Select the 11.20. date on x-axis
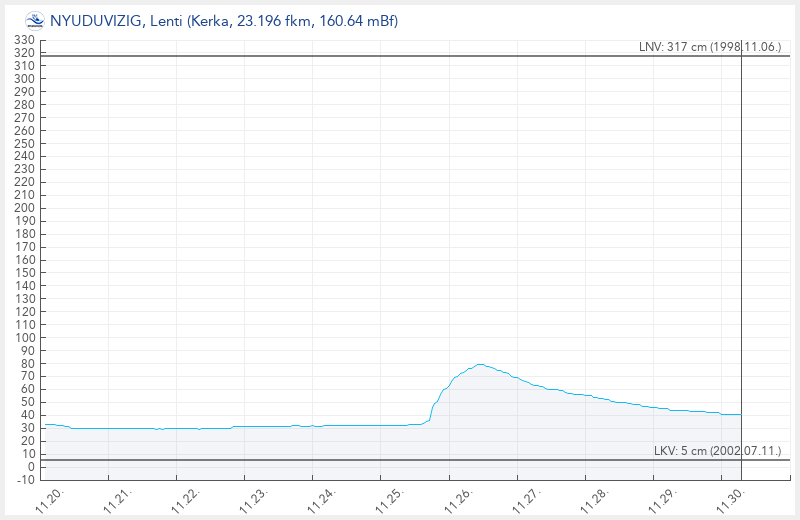 (x=51, y=499)
